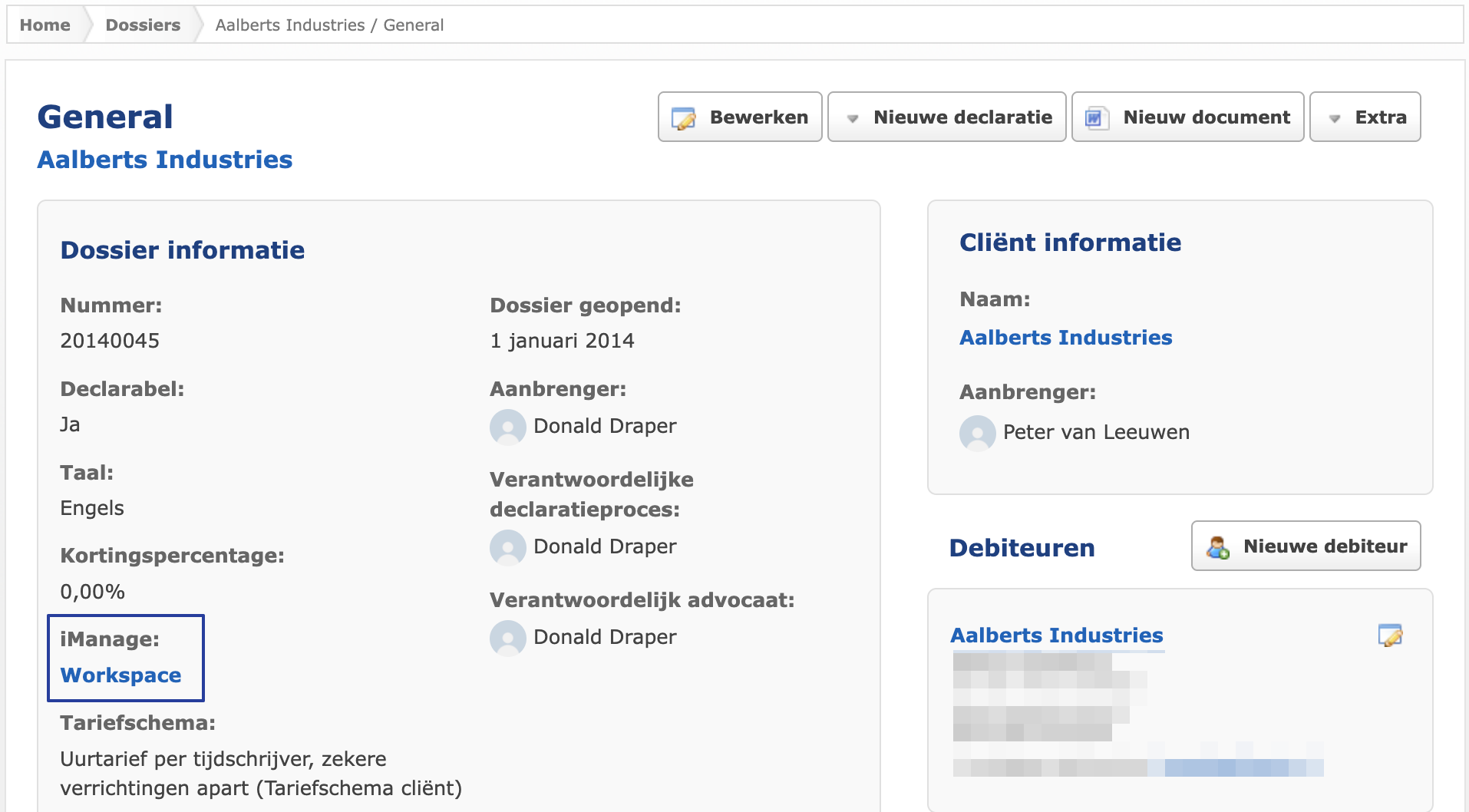Click the 0,00% discount value
The width and height of the screenshot is (1469, 812).
[x=92, y=592]
